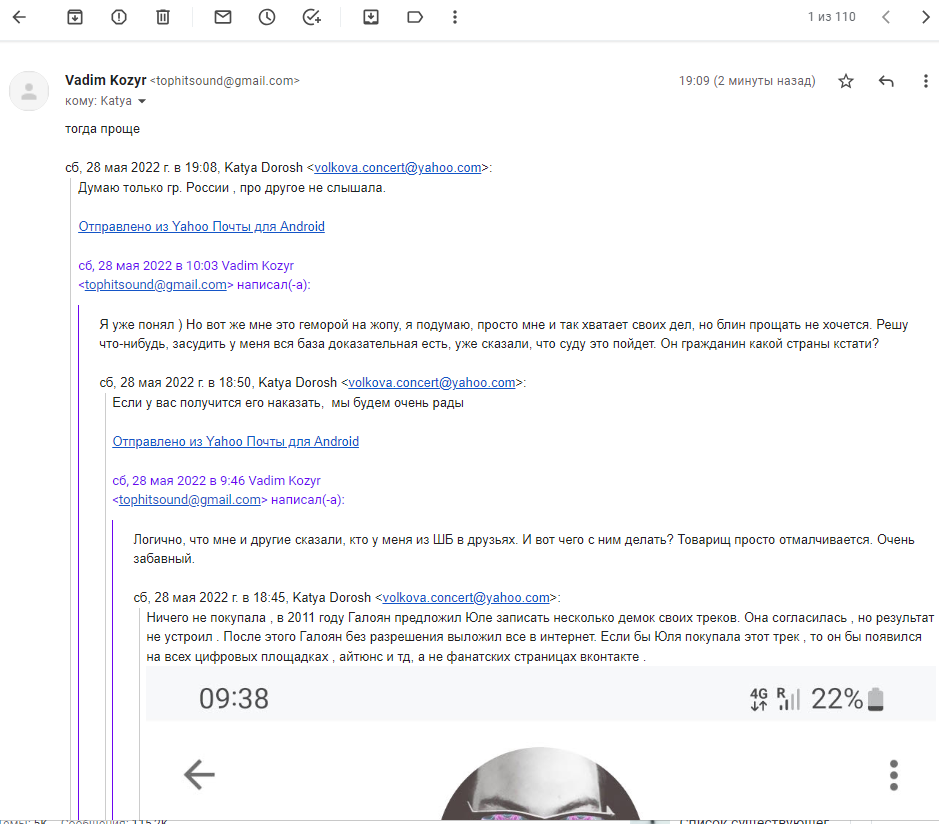The height and width of the screenshot is (824, 939).
Task: Open volkova.concert@yahoo.com link at 19:08
Action: (398, 168)
